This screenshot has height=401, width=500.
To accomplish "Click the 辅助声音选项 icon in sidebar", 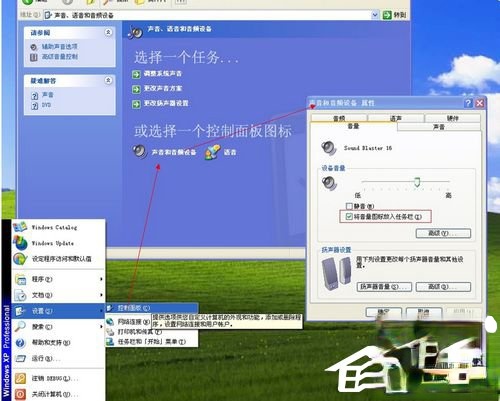I will click(34, 47).
